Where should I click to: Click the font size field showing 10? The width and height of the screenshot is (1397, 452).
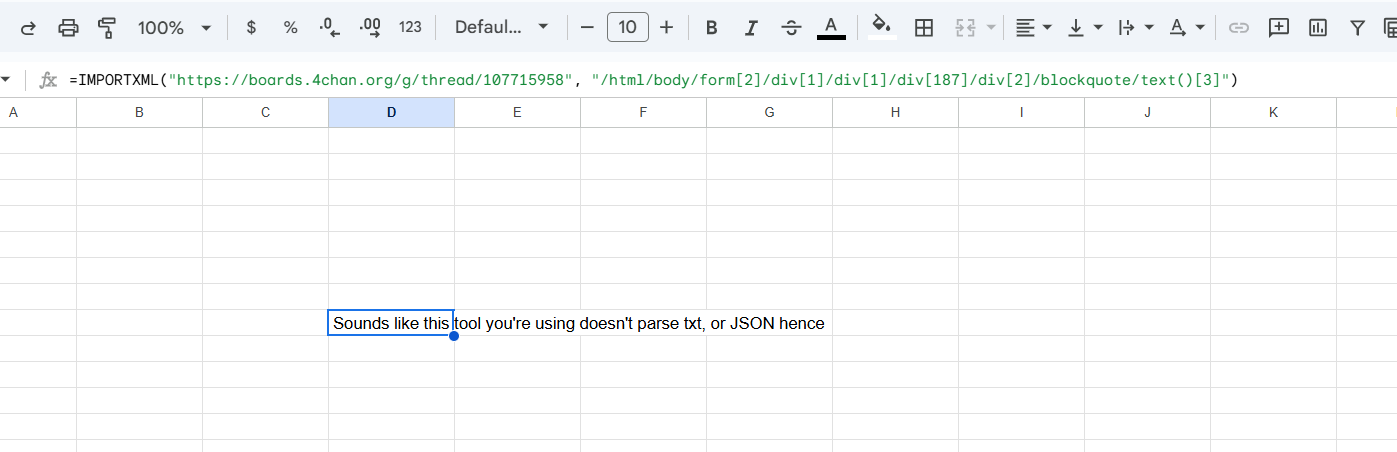coord(627,27)
